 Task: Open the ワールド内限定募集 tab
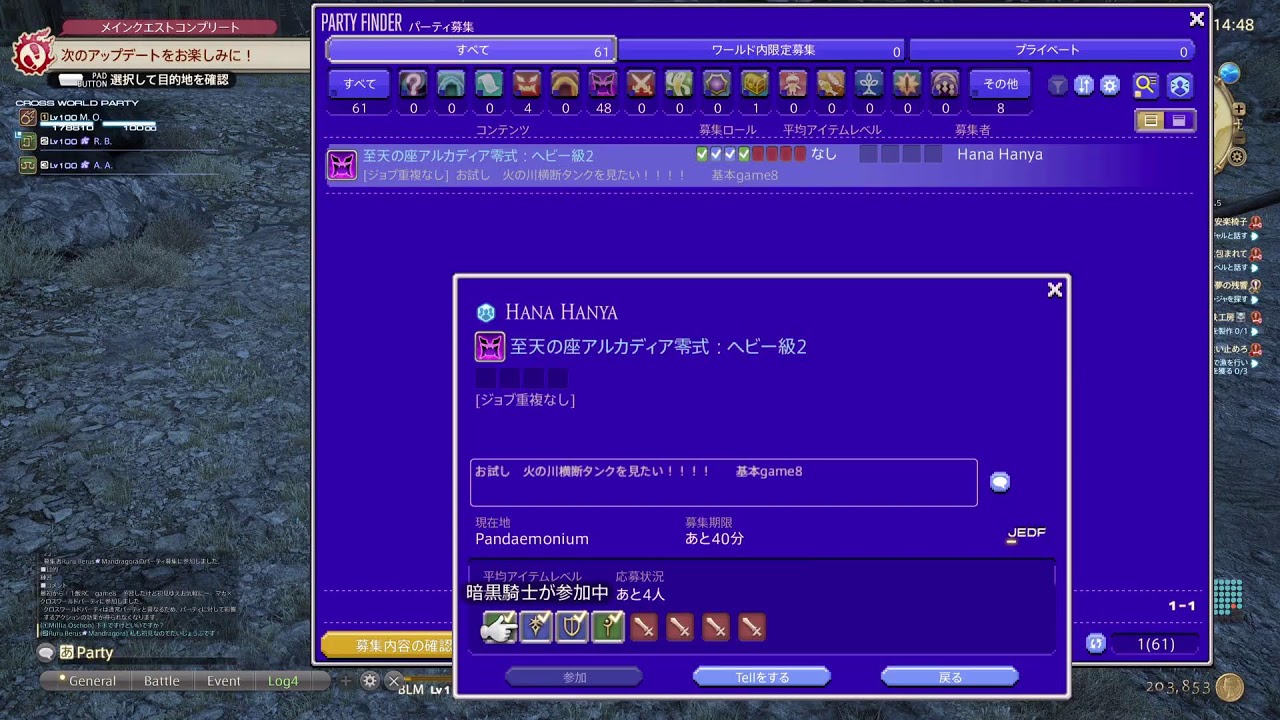[763, 50]
